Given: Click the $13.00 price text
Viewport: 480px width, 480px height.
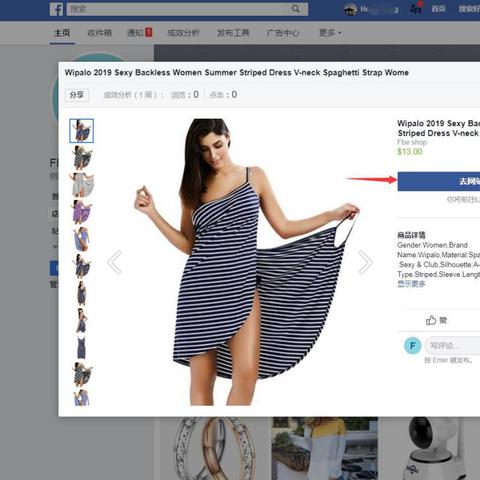Looking at the screenshot, I should [x=410, y=152].
